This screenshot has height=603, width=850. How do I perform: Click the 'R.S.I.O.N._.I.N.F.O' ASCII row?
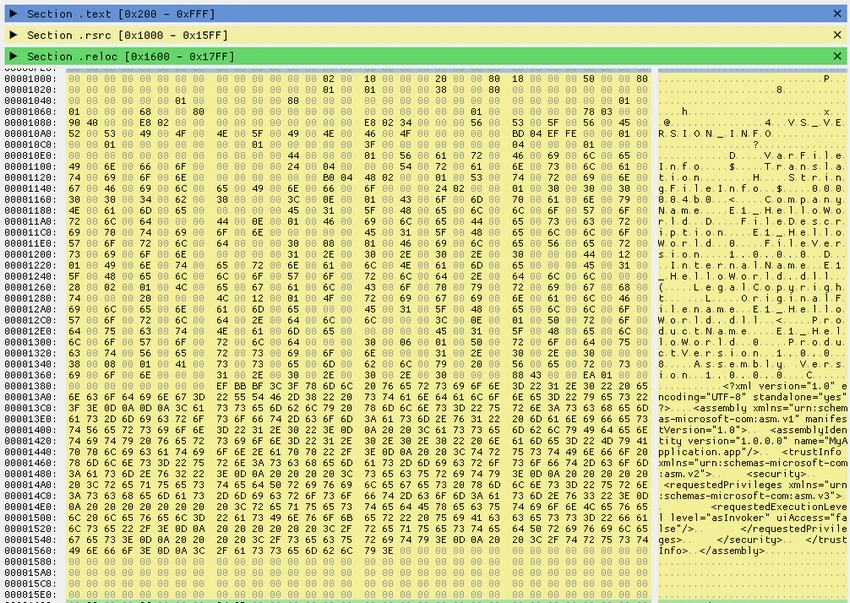point(715,133)
